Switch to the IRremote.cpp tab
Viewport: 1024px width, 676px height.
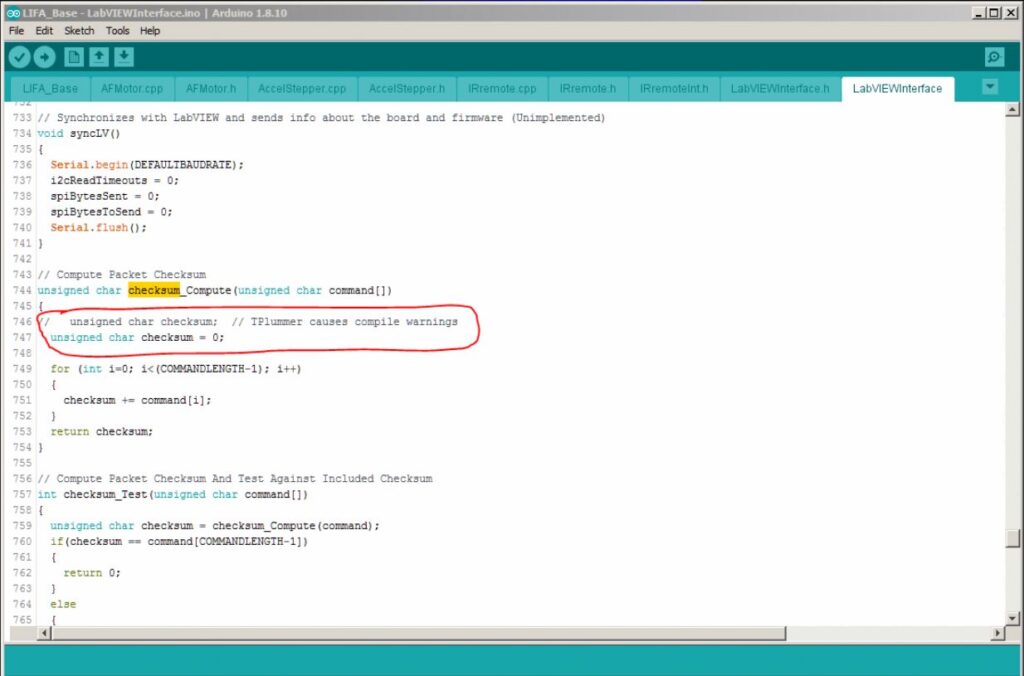click(x=502, y=89)
